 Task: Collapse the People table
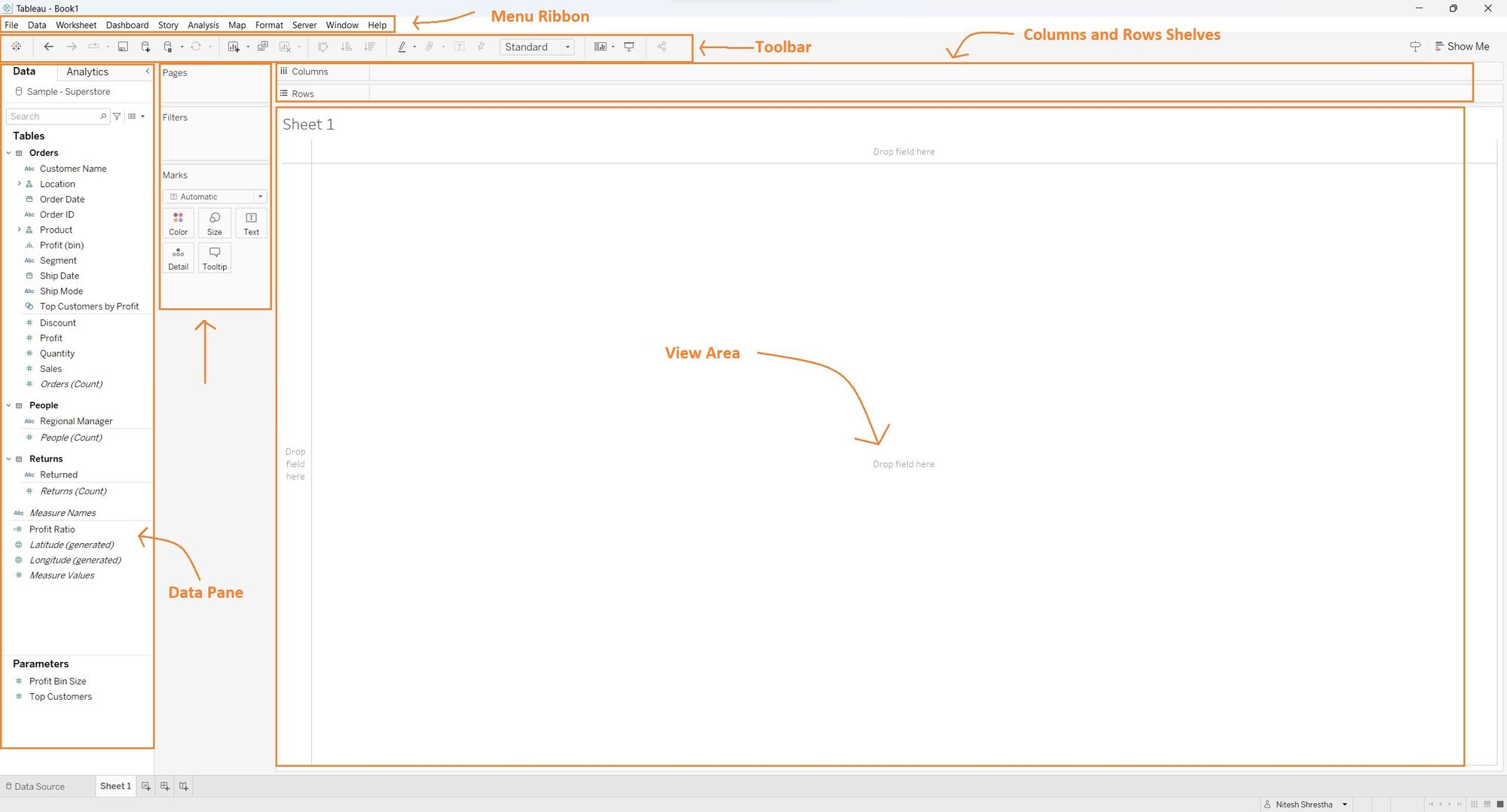coord(9,405)
